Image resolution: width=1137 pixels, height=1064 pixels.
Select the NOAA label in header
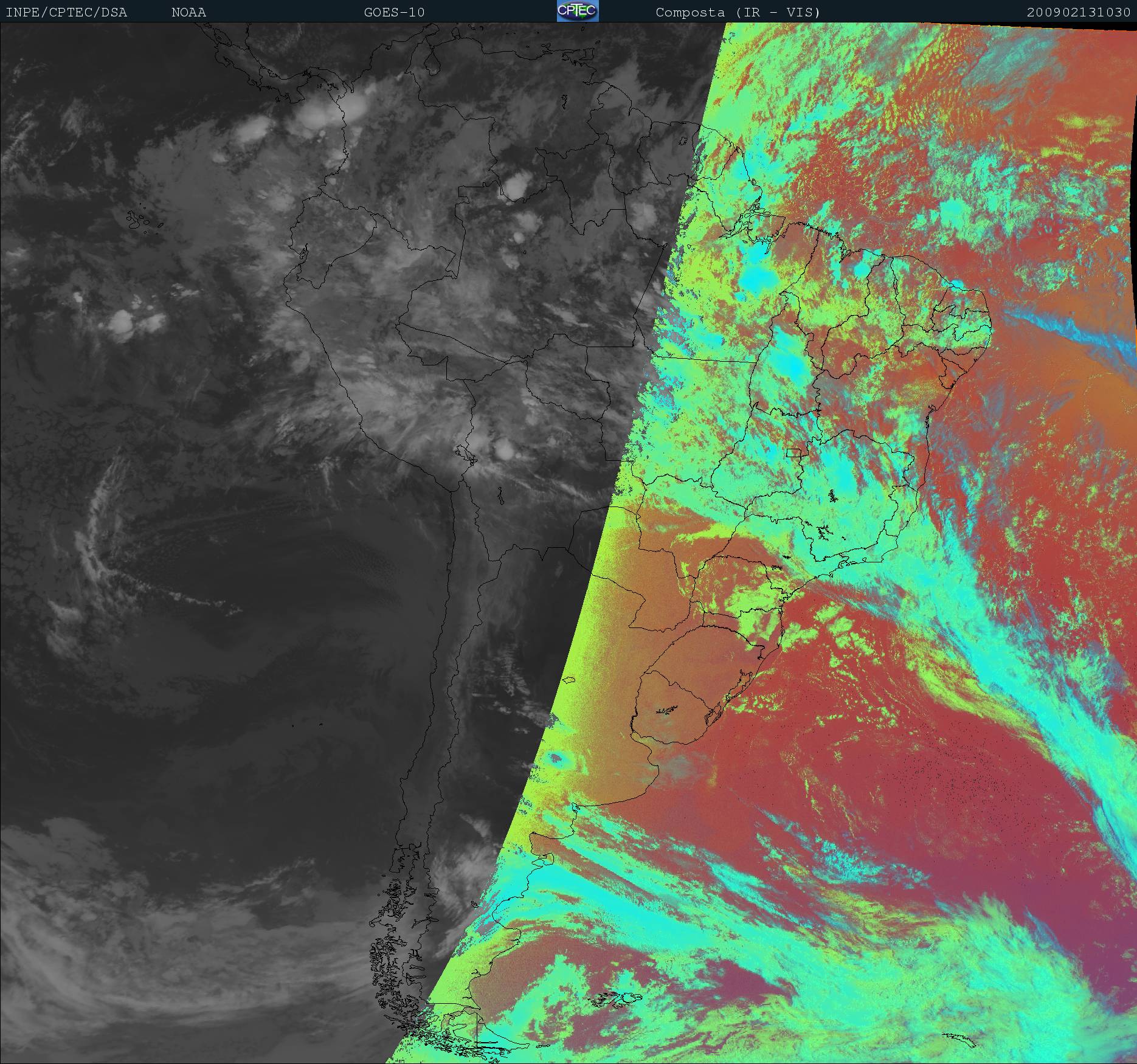pyautogui.click(x=188, y=12)
